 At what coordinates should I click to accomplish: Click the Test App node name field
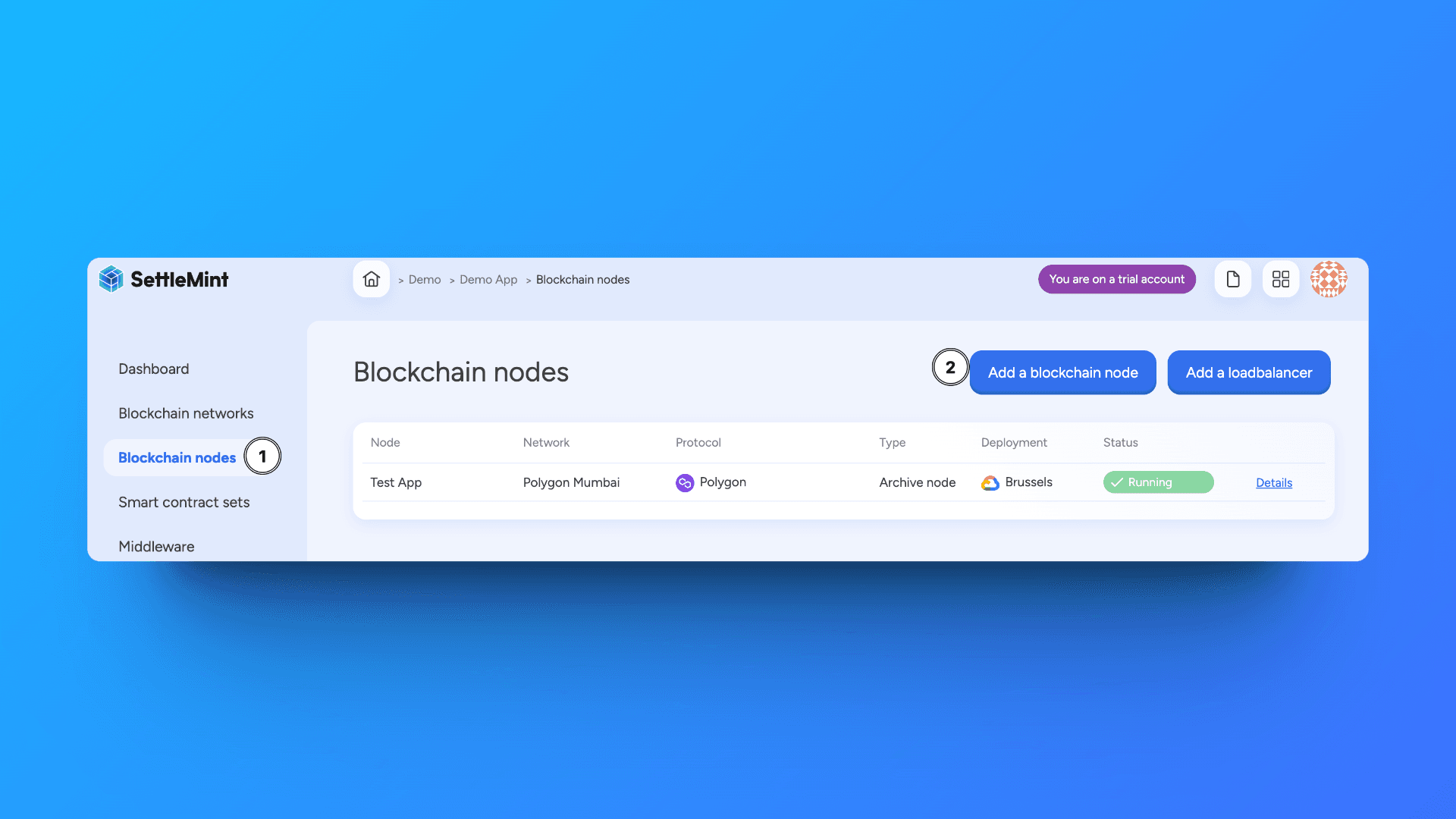tap(396, 483)
